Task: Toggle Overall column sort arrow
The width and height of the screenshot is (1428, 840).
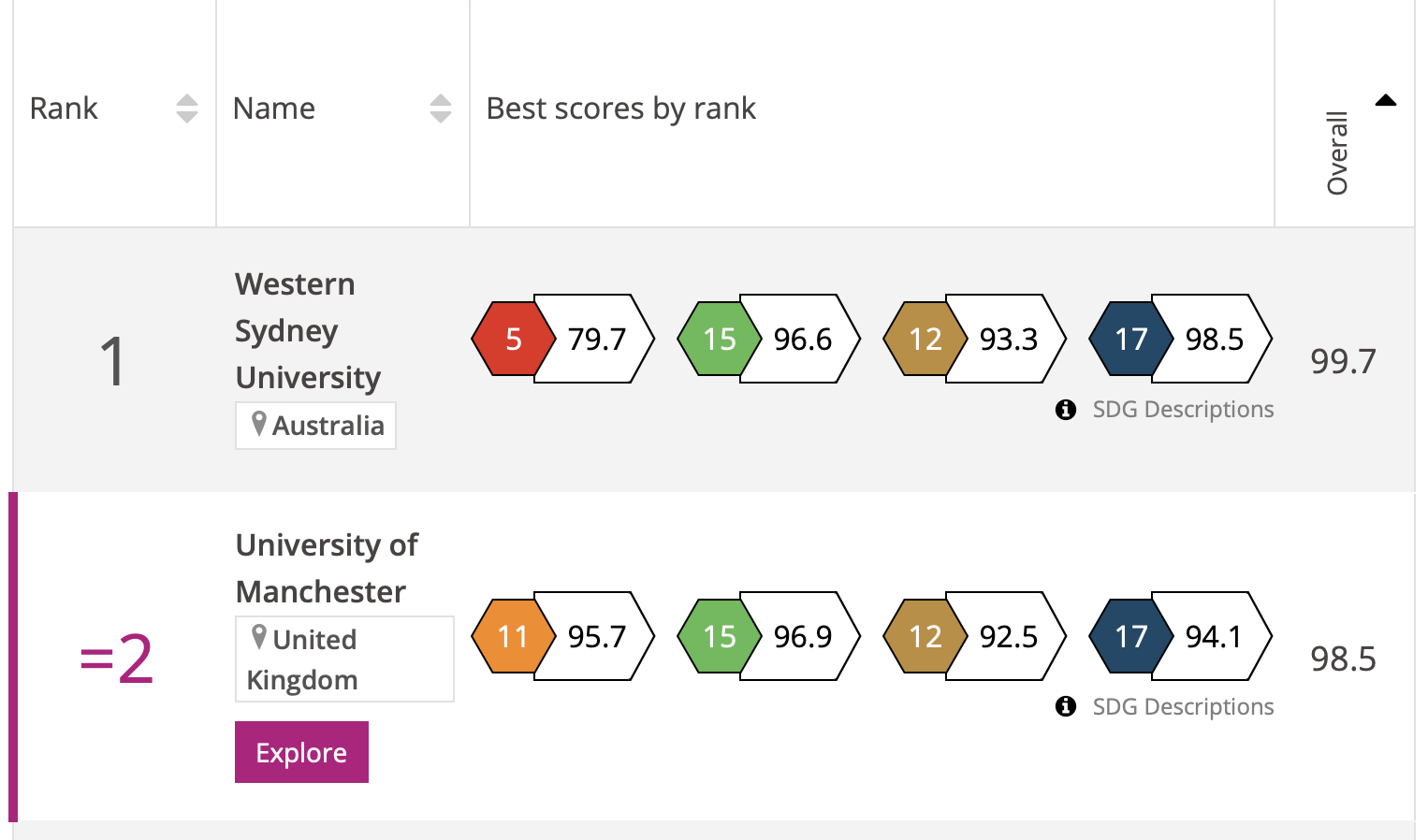Action: pos(1386,101)
